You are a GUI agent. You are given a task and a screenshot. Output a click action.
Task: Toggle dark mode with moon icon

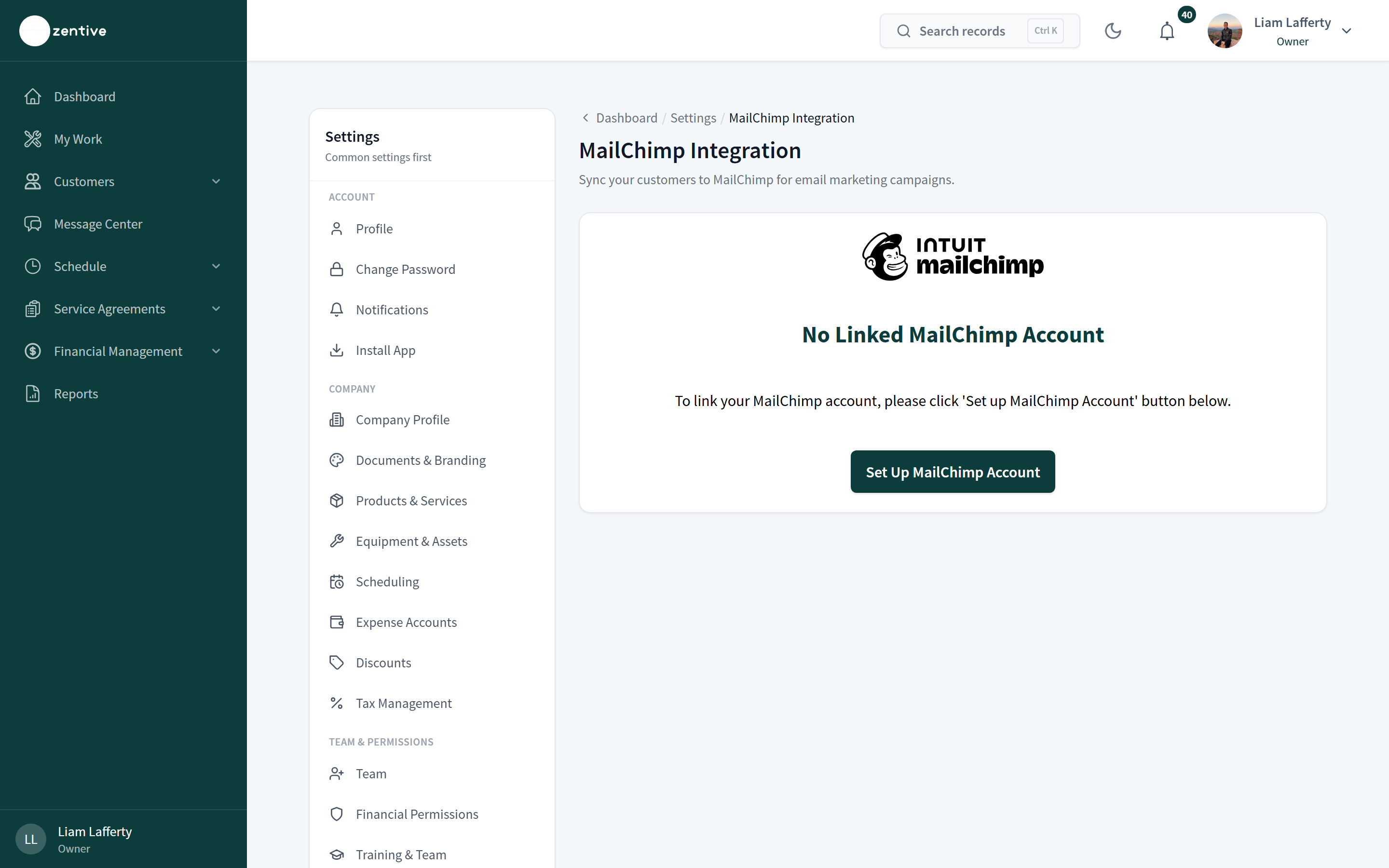tap(1113, 30)
